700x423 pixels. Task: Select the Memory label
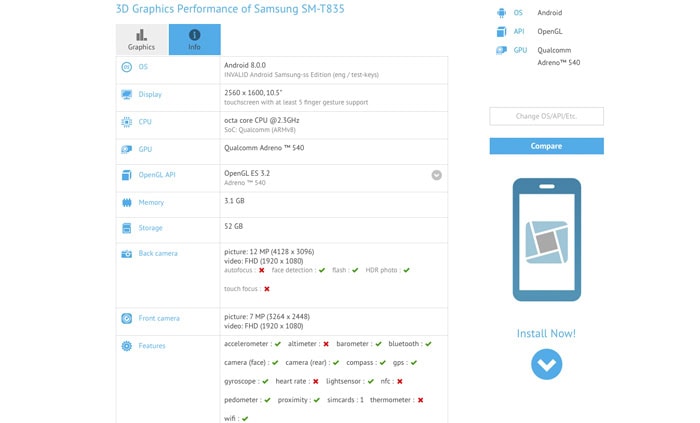click(x=151, y=203)
